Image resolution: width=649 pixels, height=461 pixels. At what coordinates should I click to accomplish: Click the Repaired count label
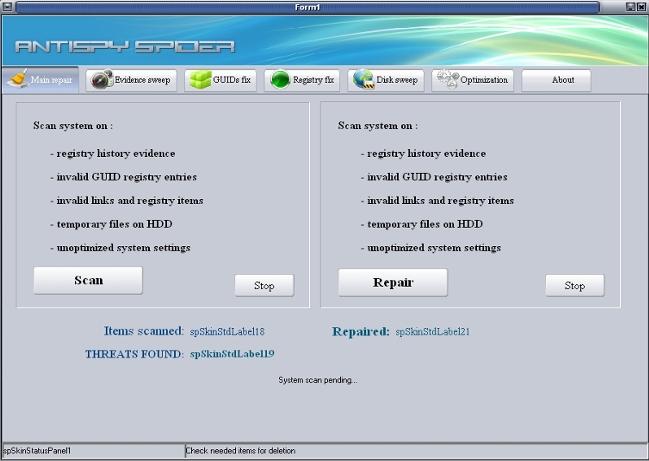[432, 331]
